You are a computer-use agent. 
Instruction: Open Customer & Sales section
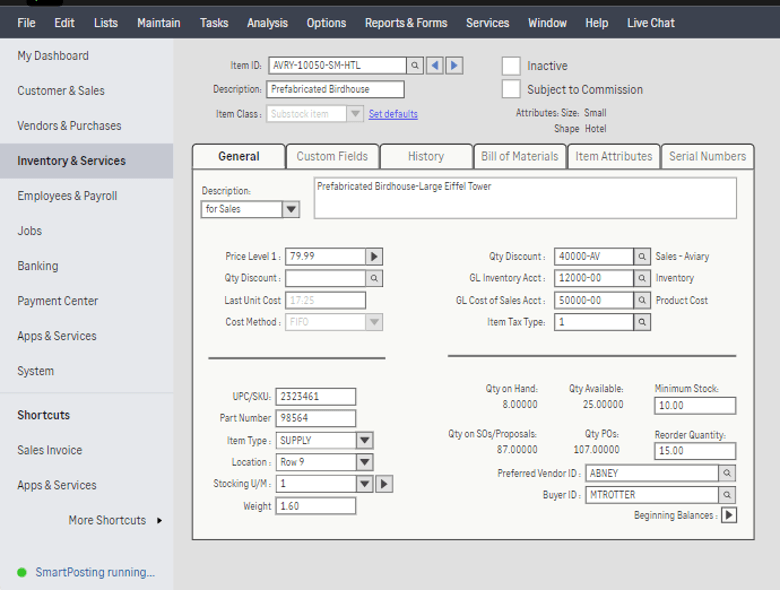click(61, 91)
